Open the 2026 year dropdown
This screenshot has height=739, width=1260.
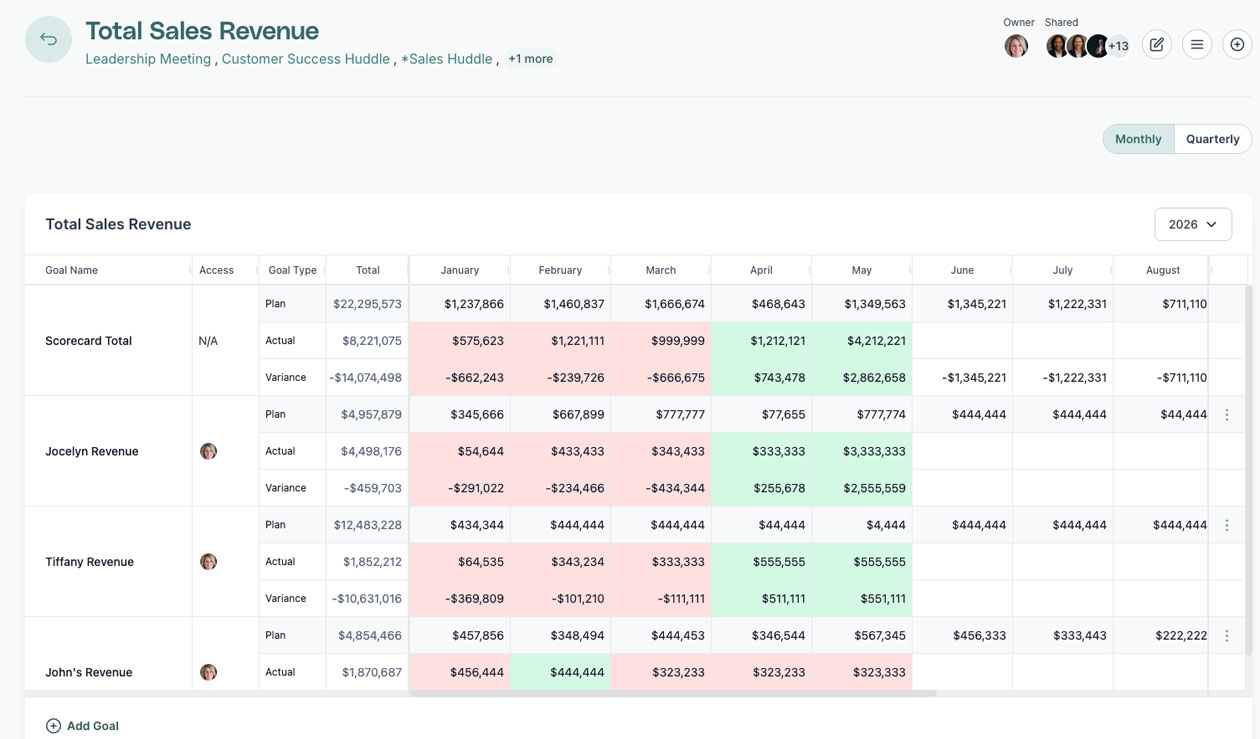[1193, 224]
